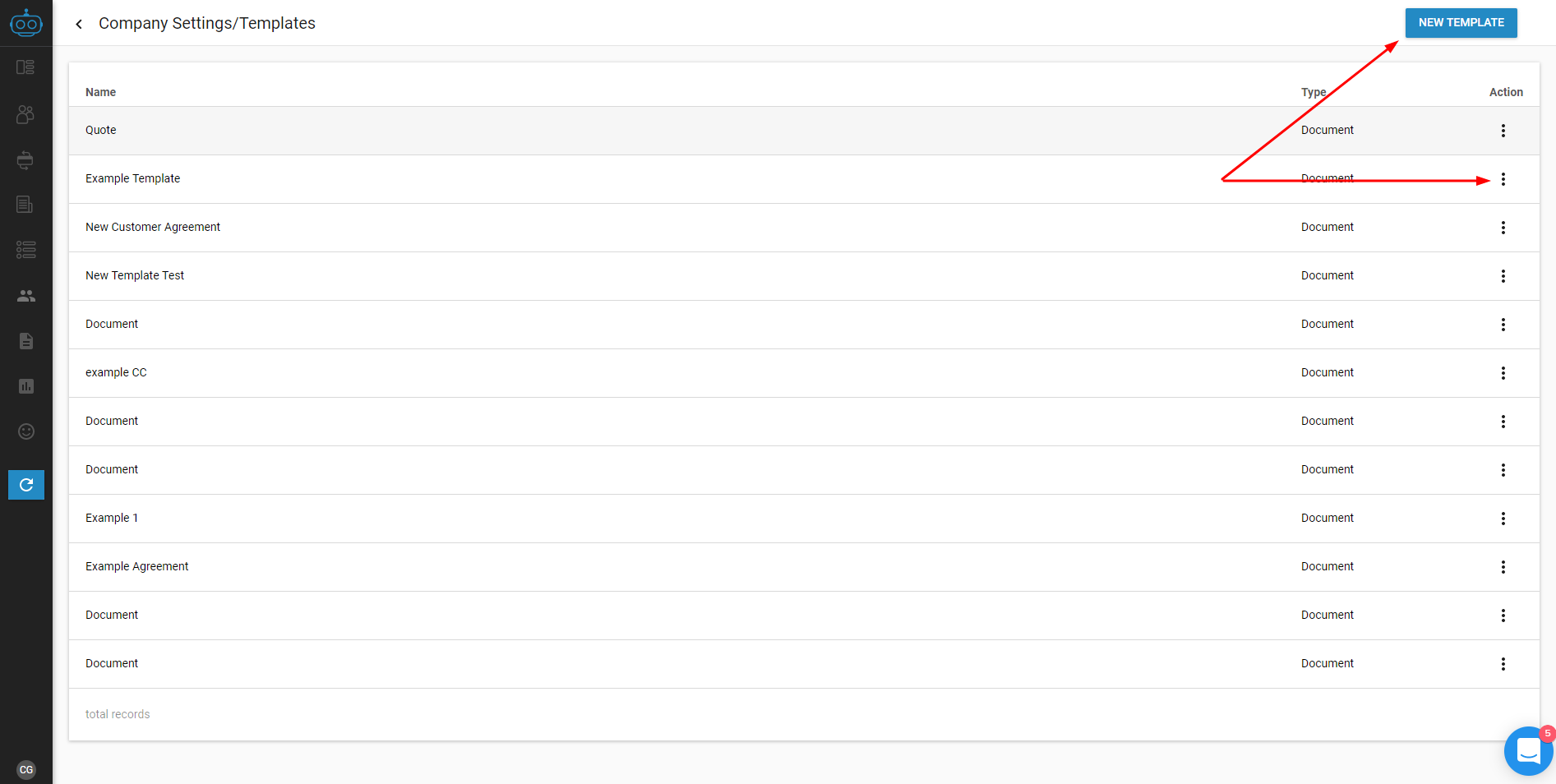
Task: Click the blue refresh icon in sidebar
Action: [x=26, y=485]
